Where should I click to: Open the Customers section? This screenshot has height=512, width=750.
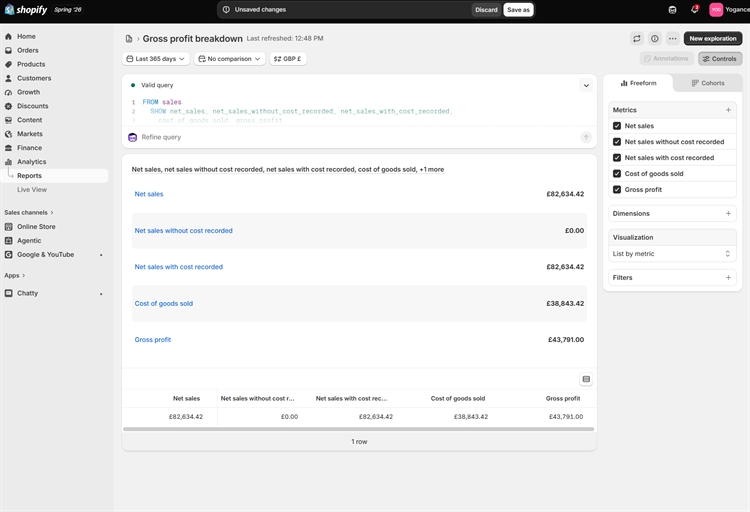tap(34, 78)
